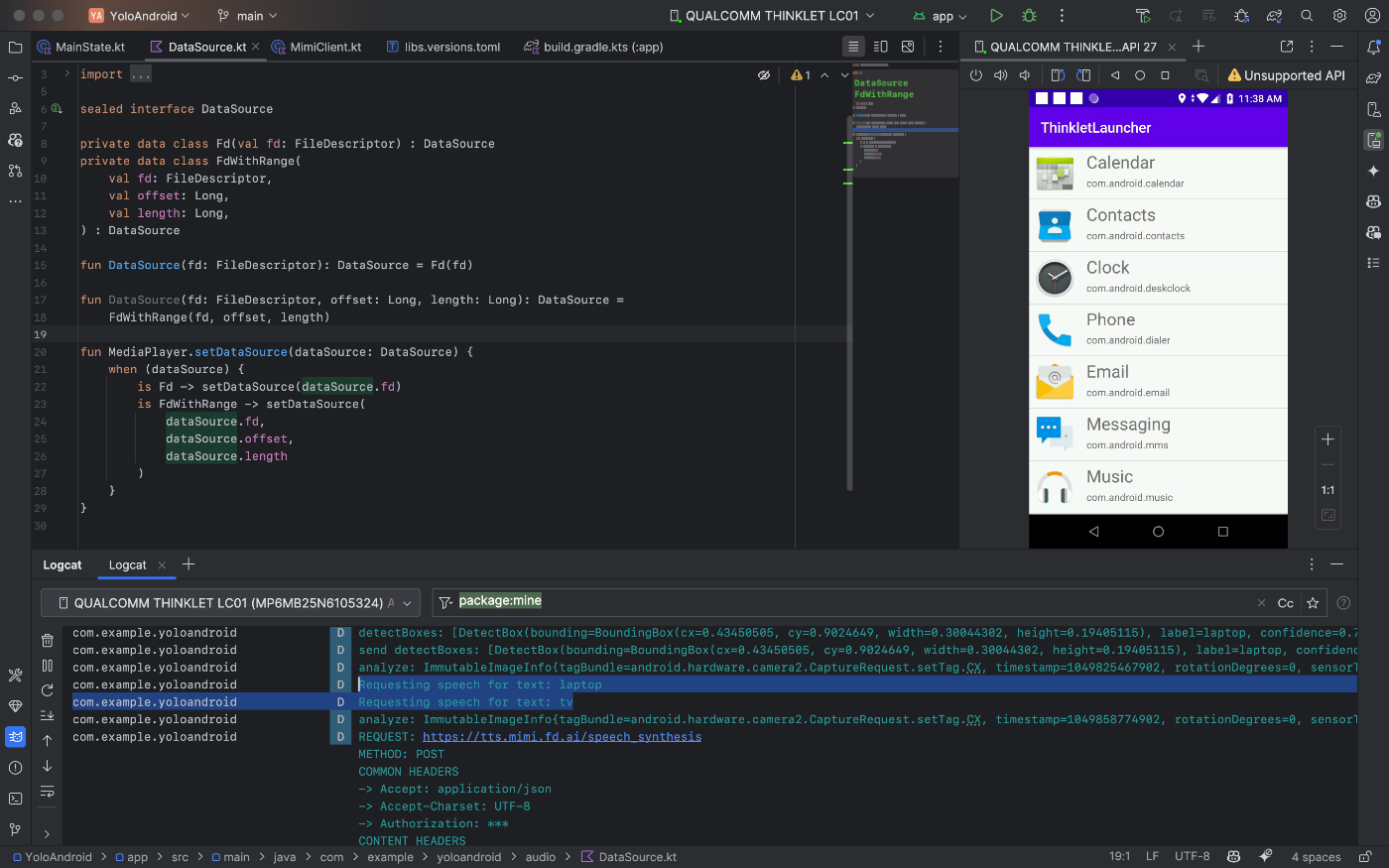Open Running Devices window in a new window
This screenshot has width=1389, height=868.
[1287, 47]
